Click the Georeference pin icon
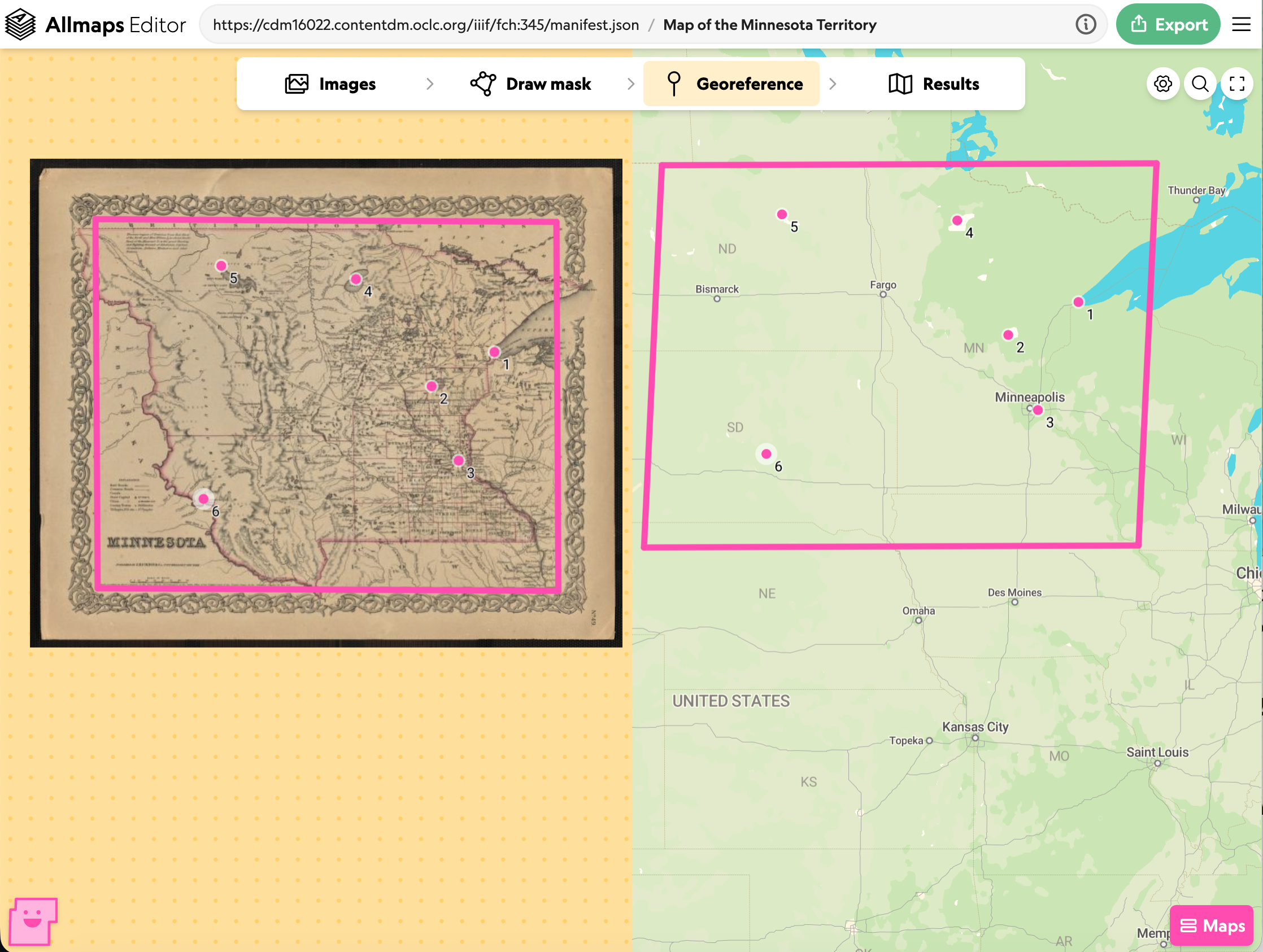The width and height of the screenshot is (1263, 952). (674, 84)
